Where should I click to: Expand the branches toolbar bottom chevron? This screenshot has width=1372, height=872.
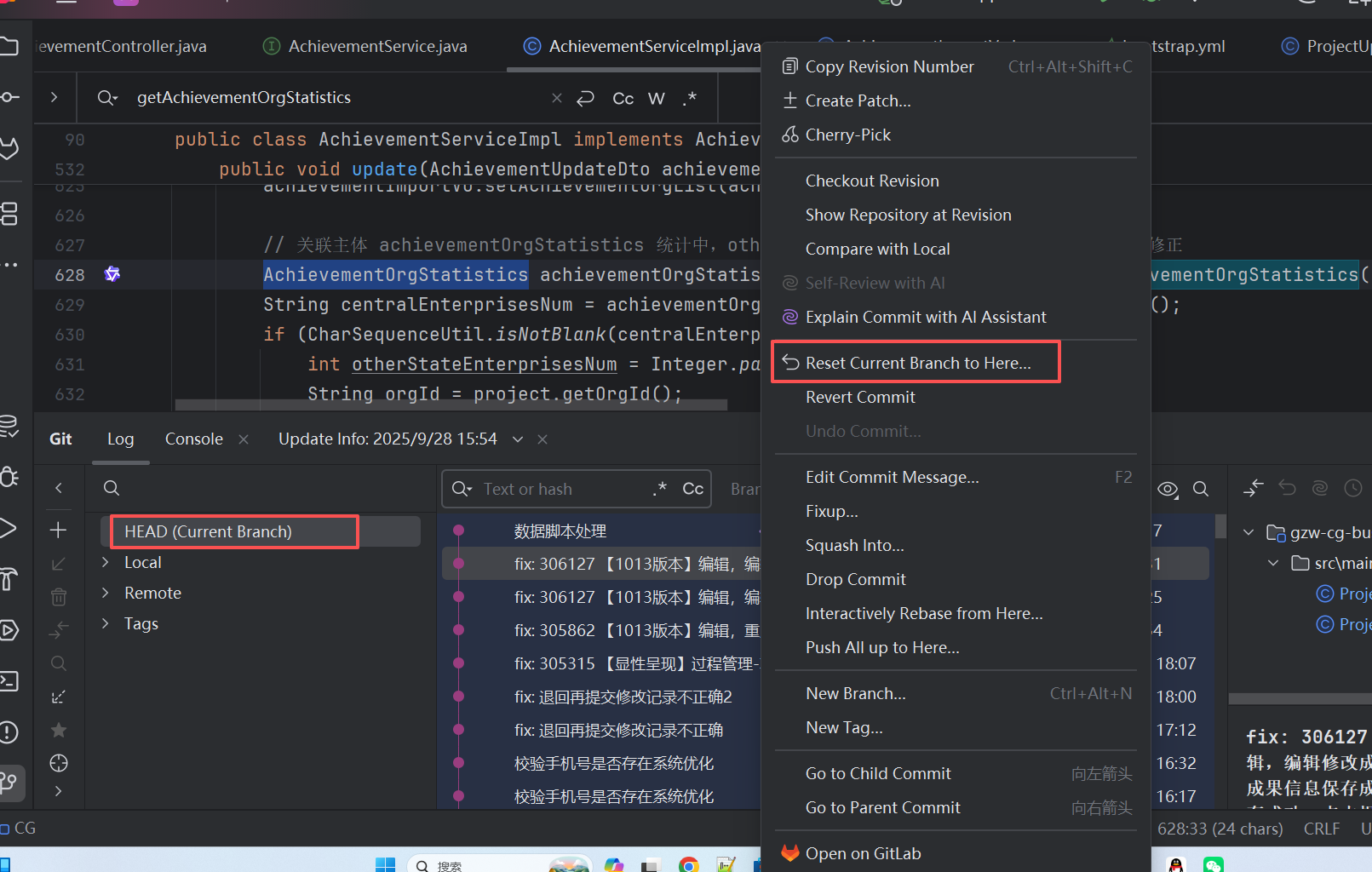coord(58,791)
